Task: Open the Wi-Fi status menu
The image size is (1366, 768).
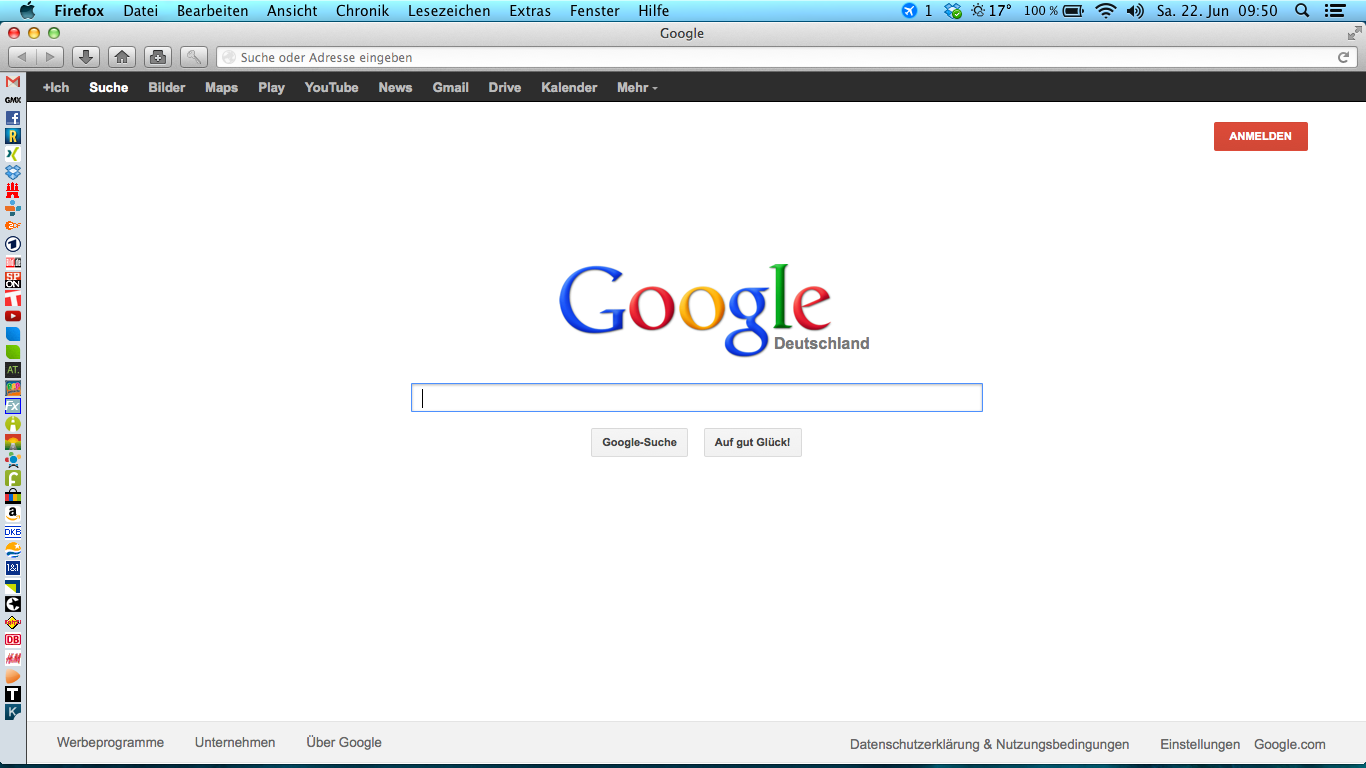Action: pos(1105,11)
